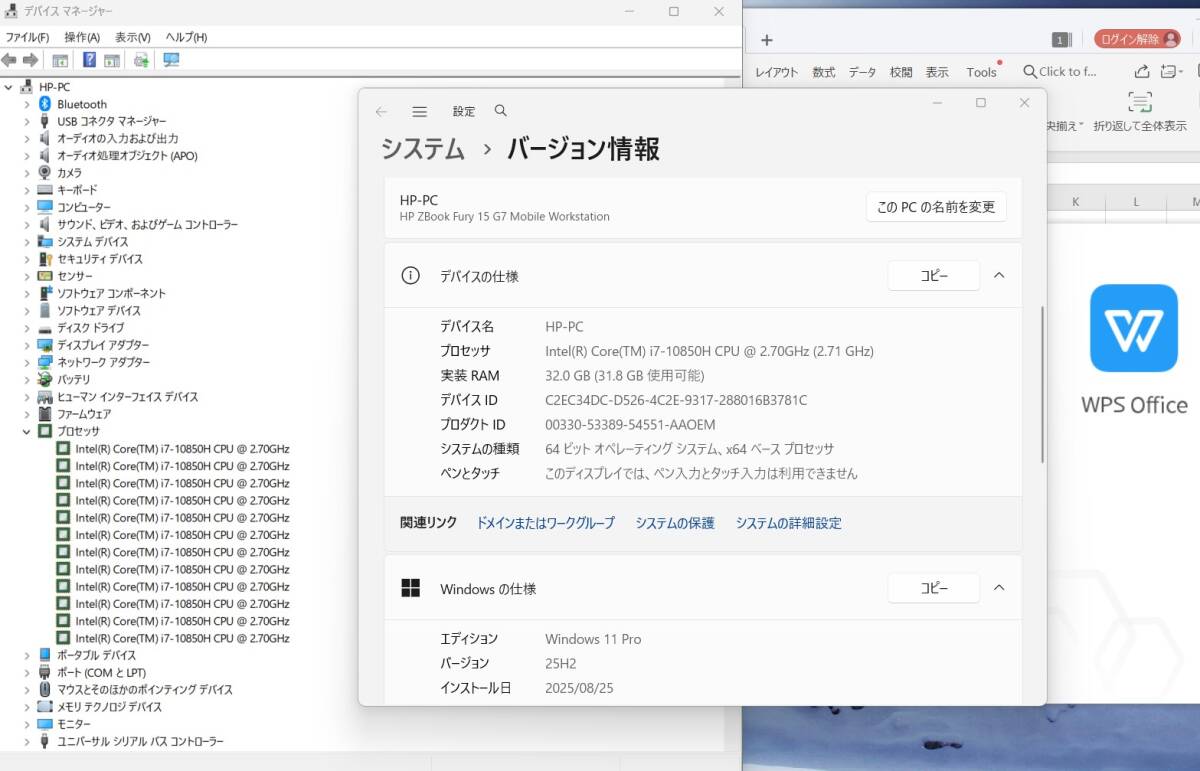Click the update driver icon in toolbar

[x=141, y=60]
